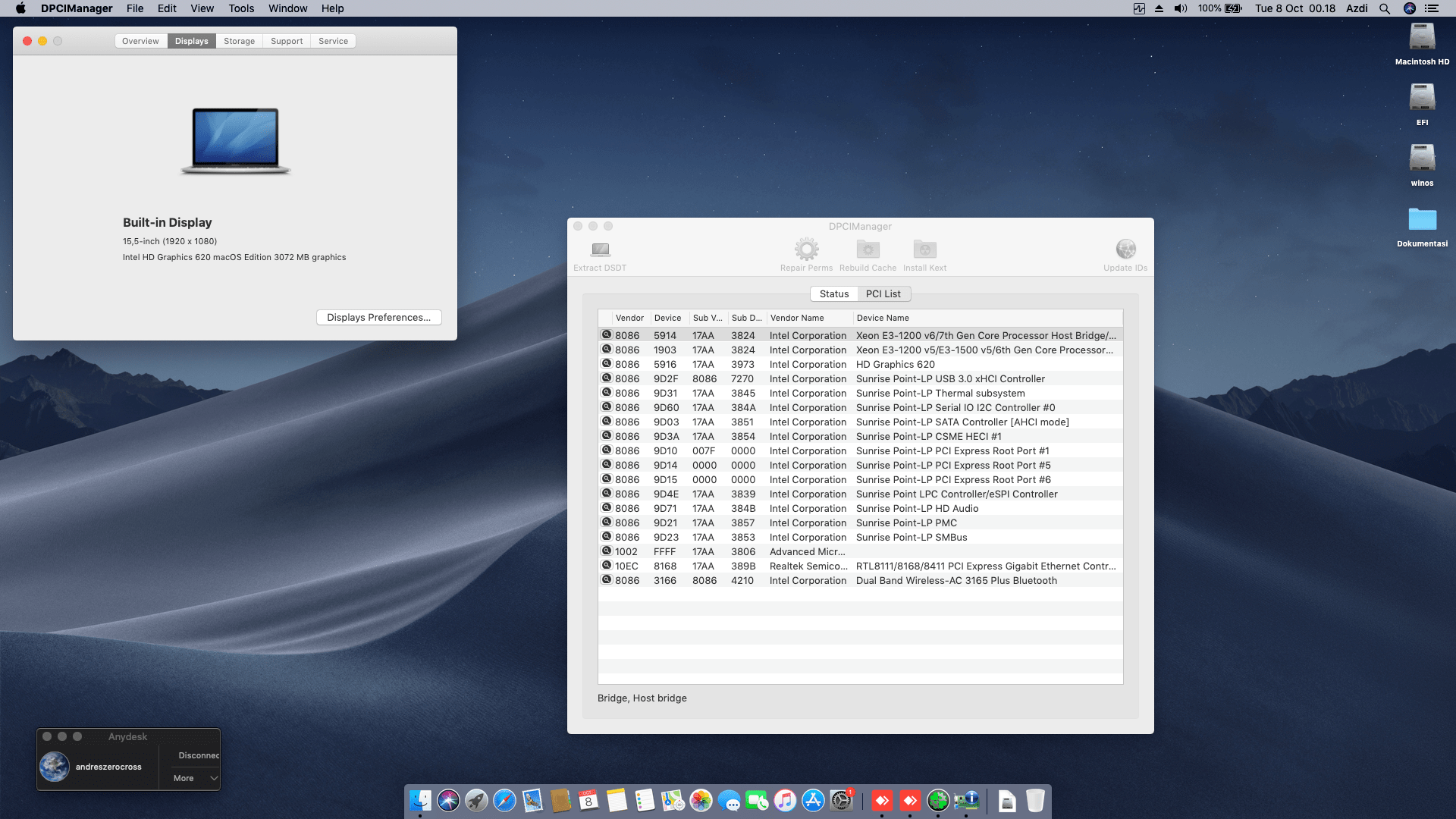Click the Repair Perms gear icon
This screenshot has width=1456, height=819.
click(806, 249)
